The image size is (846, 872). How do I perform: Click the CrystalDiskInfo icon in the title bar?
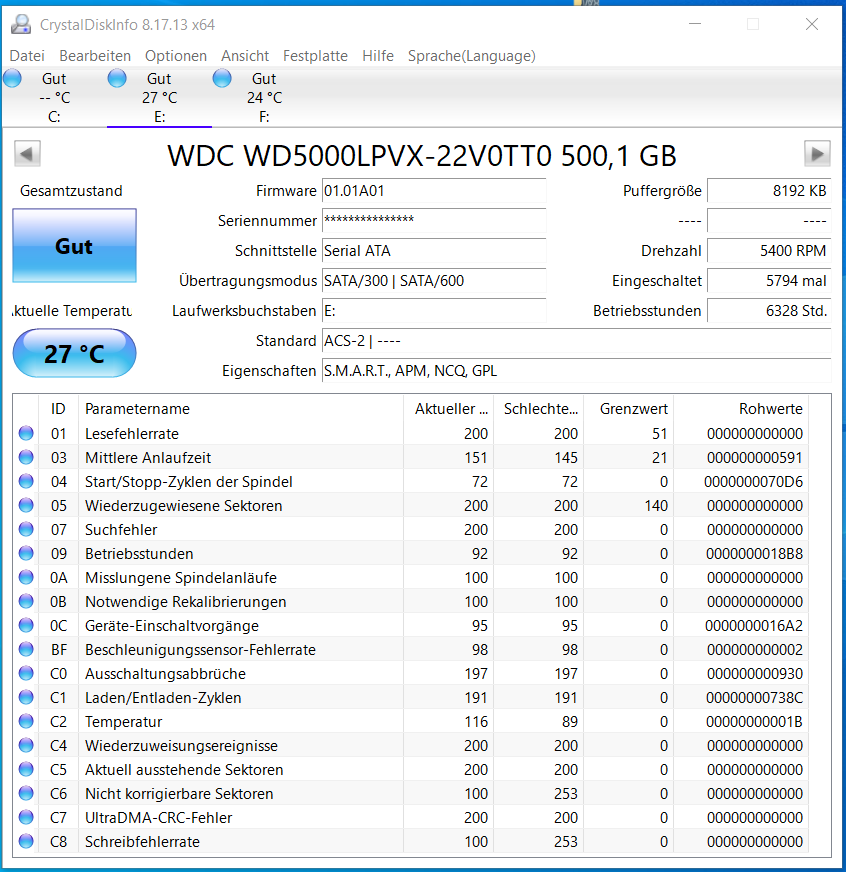click(21, 23)
